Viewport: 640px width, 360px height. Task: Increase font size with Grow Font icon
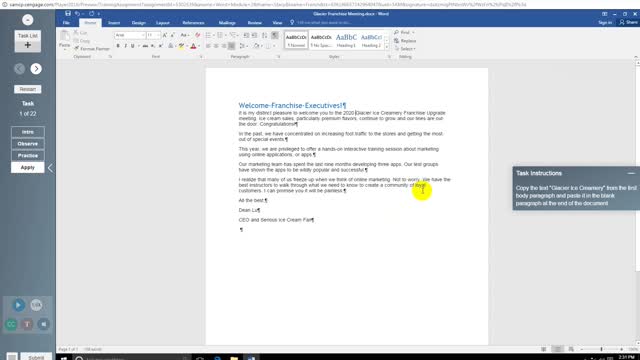point(164,35)
